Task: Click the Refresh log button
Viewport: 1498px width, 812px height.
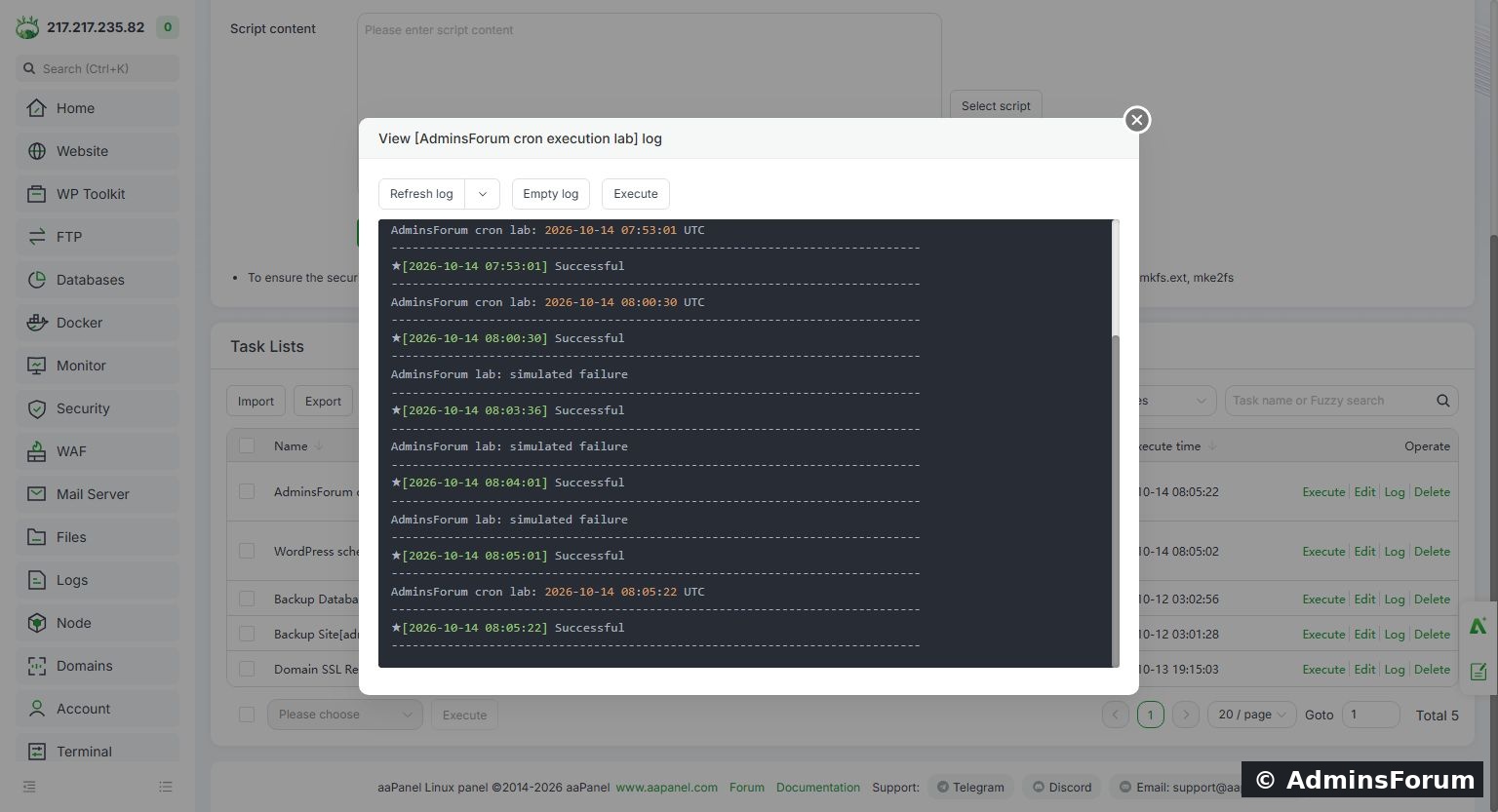Action: pyautogui.click(x=421, y=194)
